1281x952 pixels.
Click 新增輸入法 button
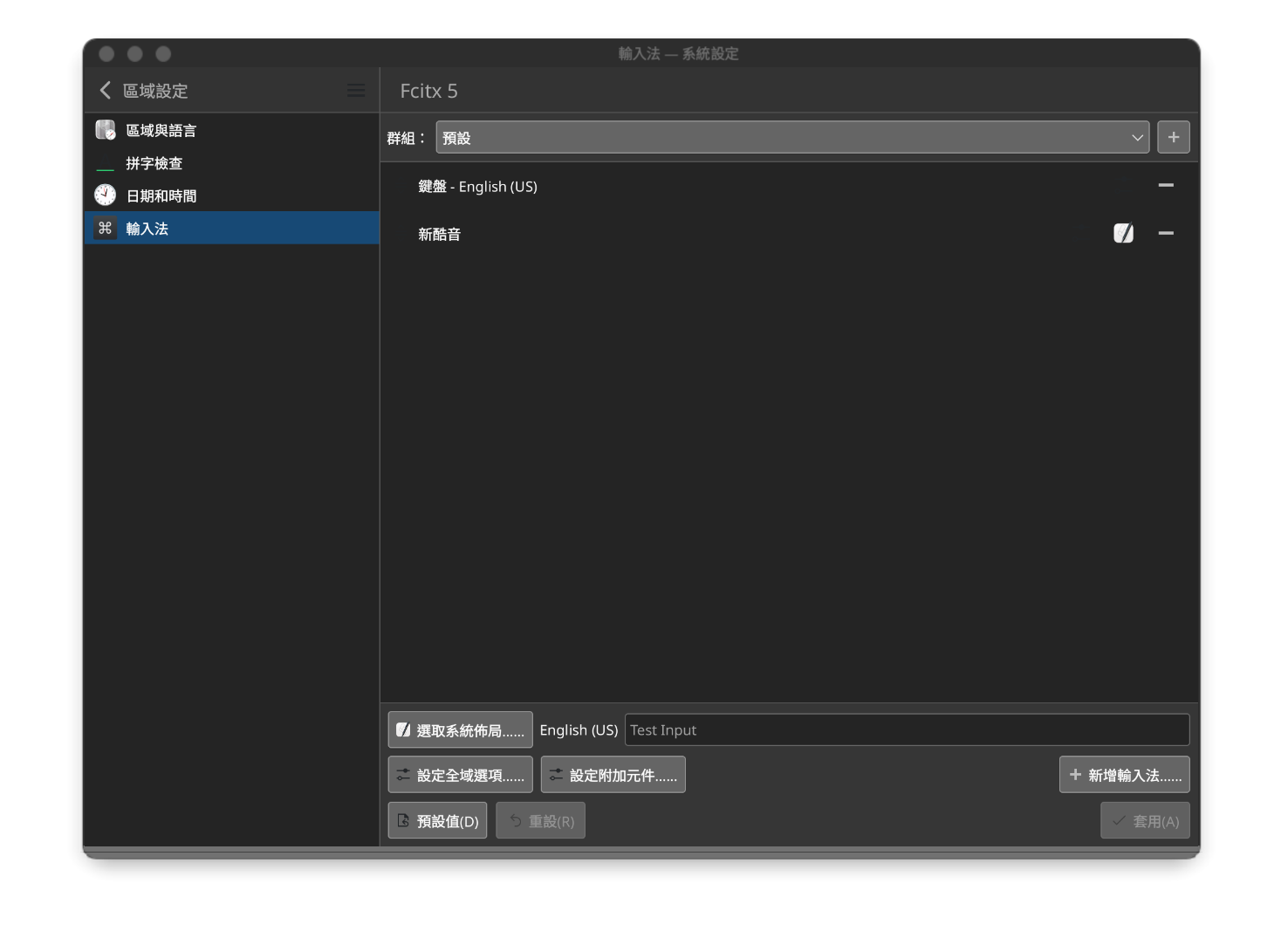pos(1125,775)
